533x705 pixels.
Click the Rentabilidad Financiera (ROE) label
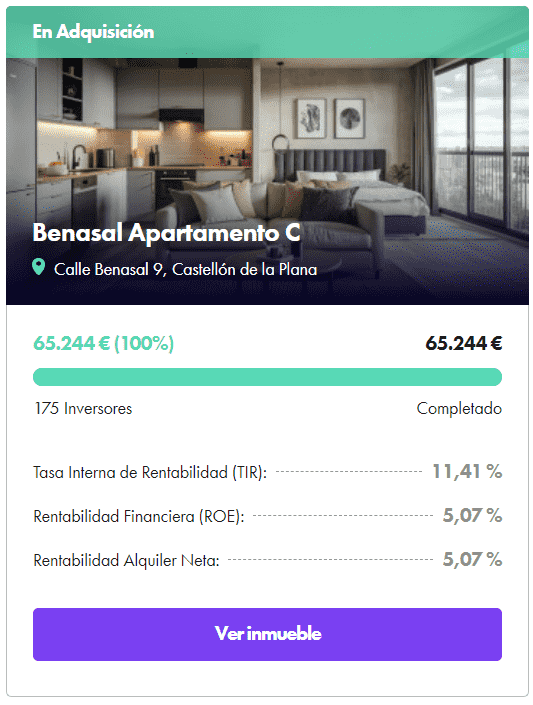139,516
